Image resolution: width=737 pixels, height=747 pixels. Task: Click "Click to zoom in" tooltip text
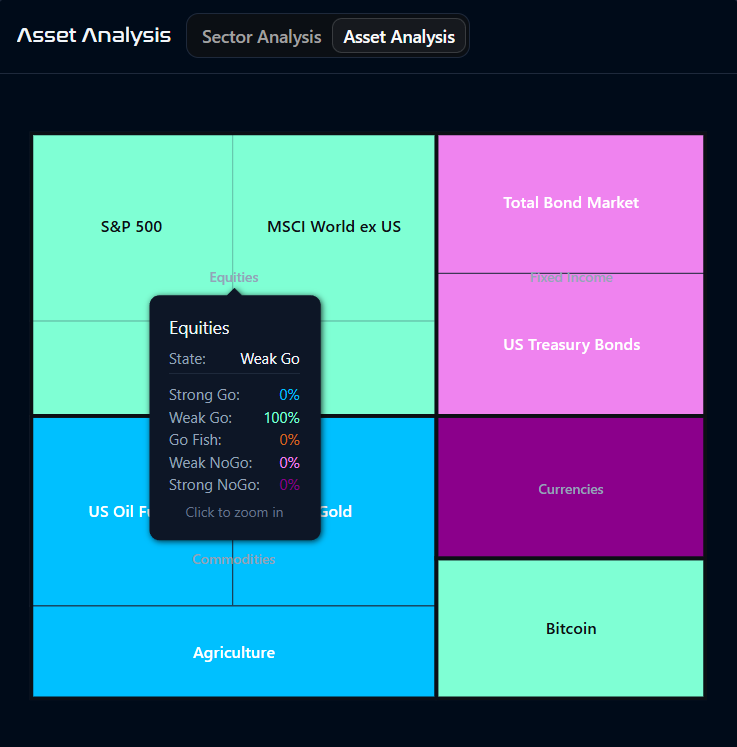(x=234, y=512)
